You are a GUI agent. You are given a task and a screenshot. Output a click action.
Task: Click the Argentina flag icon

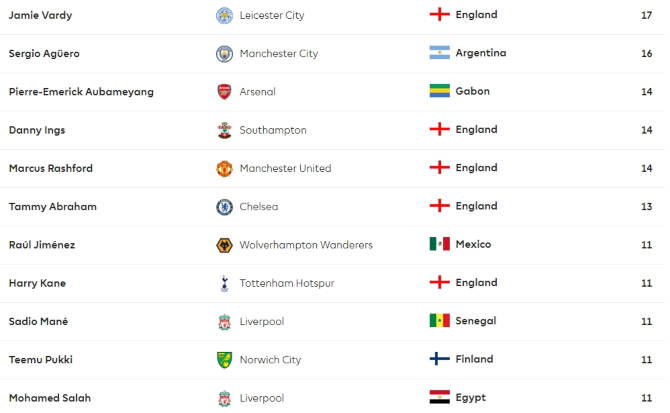click(x=440, y=53)
